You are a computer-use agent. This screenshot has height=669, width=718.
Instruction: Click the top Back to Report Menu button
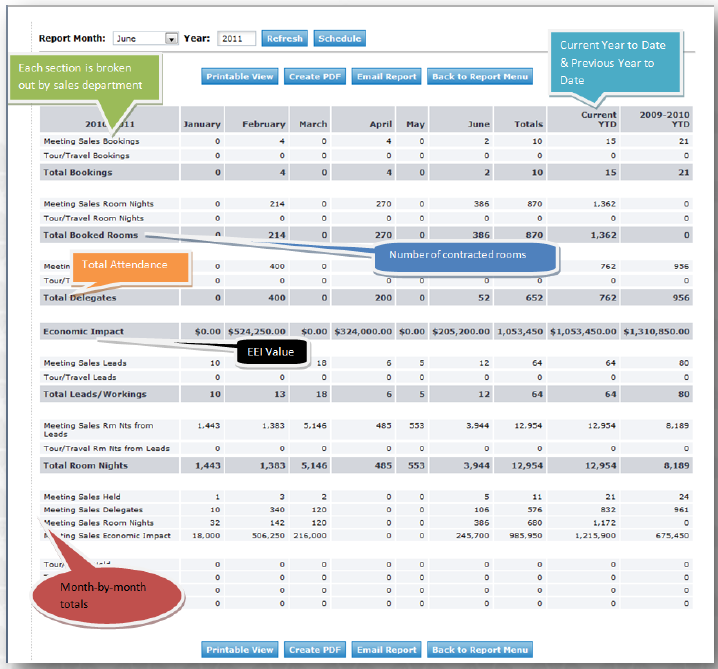point(480,76)
